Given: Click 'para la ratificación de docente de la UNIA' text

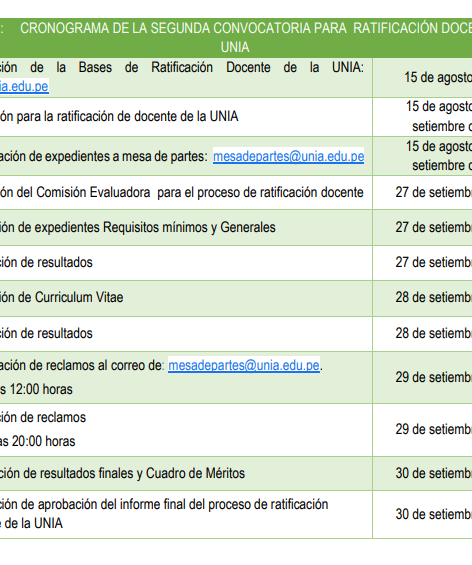Looking at the screenshot, I should tap(128, 116).
